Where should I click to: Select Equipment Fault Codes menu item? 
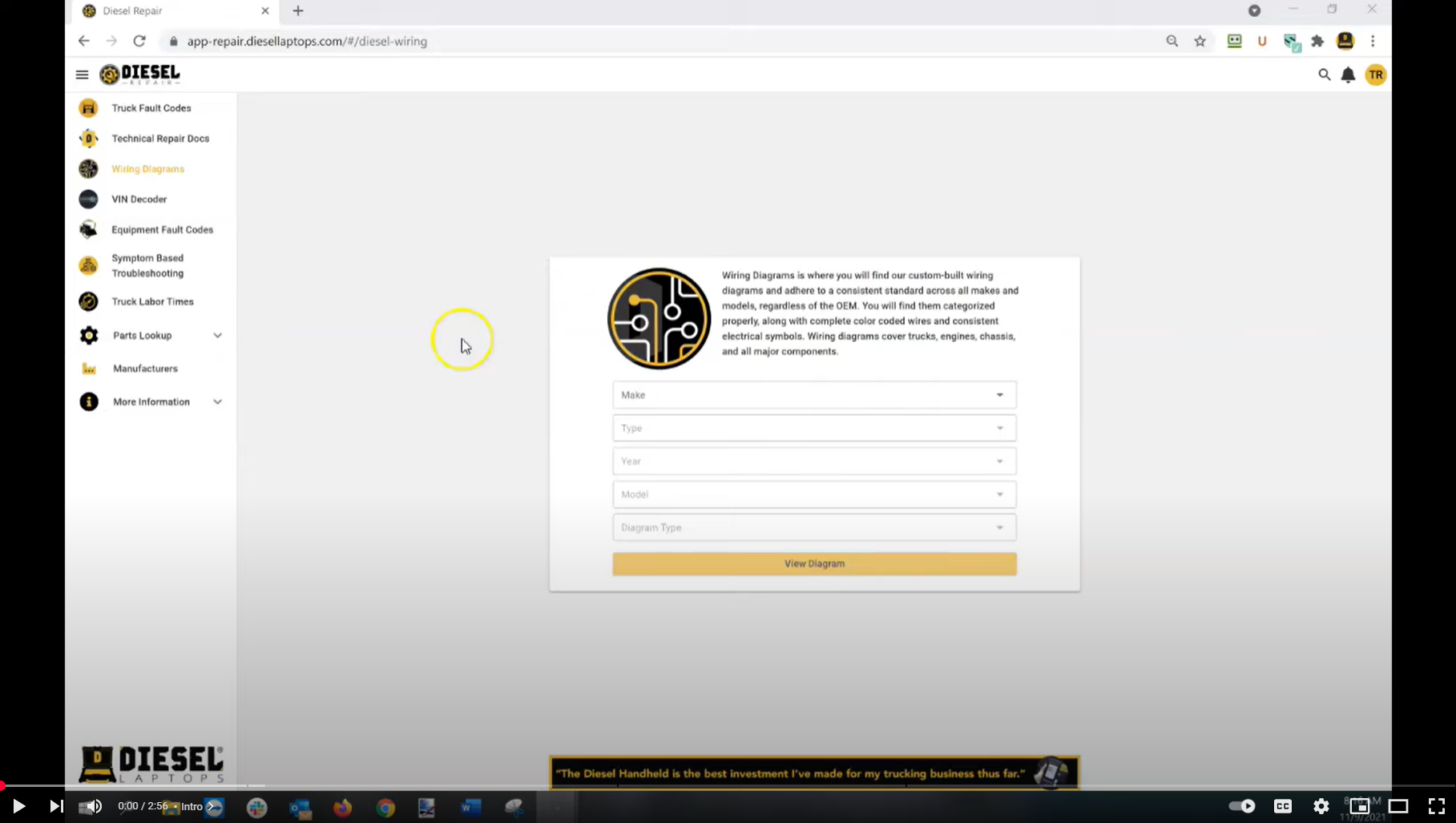(163, 229)
